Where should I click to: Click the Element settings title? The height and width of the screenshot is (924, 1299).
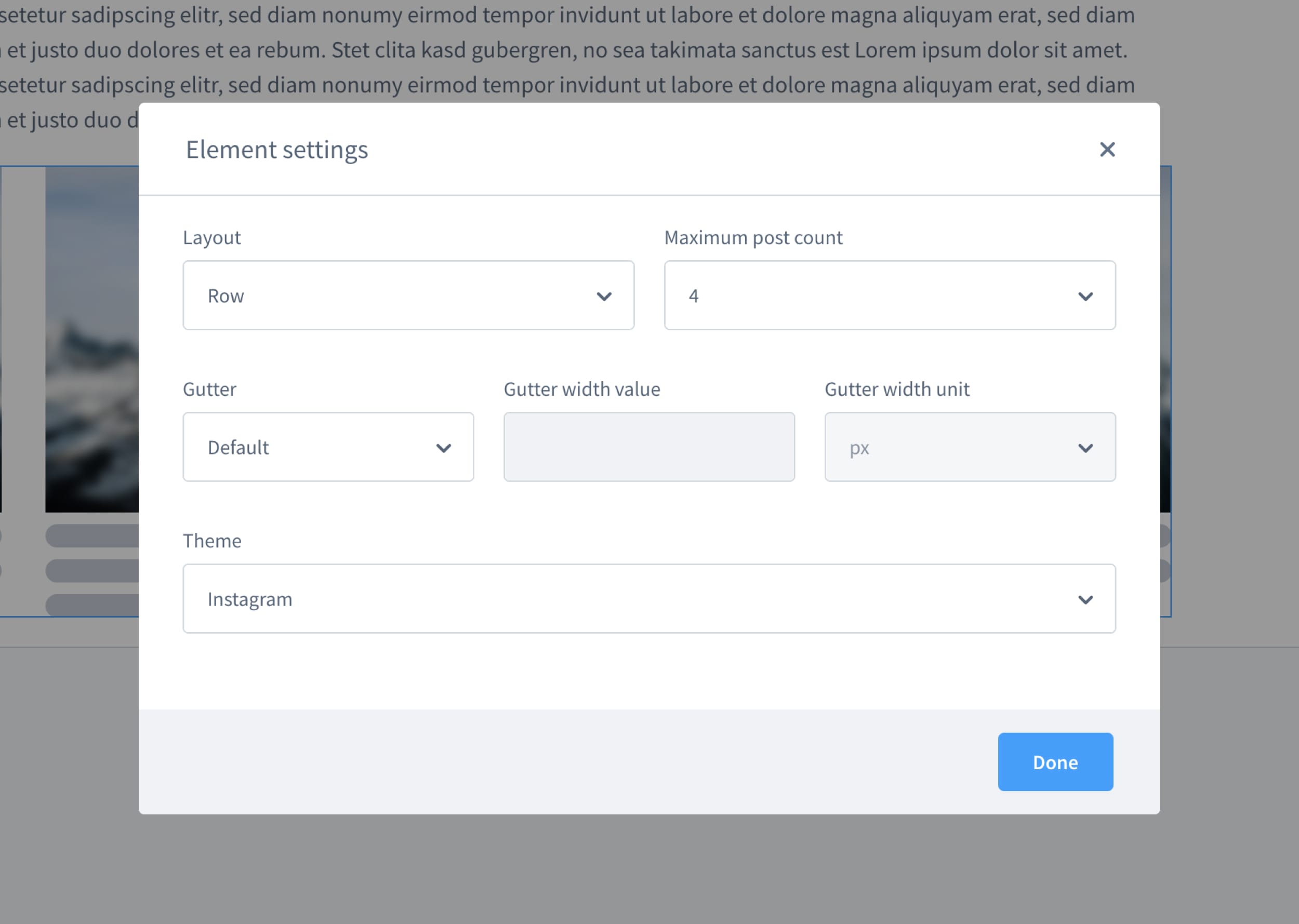pyautogui.click(x=276, y=150)
